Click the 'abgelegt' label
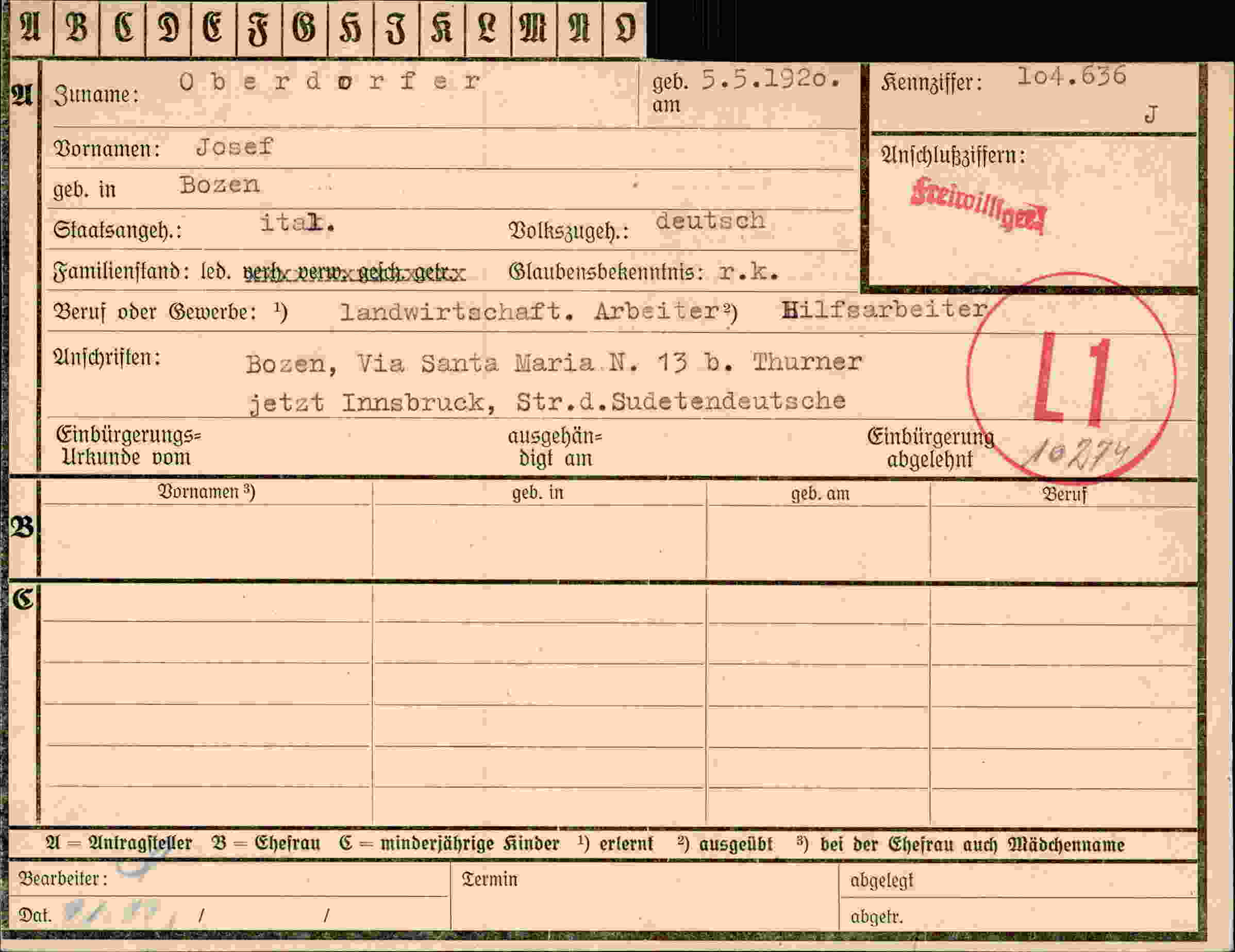Viewport: 1235px width, 952px height. click(881, 881)
